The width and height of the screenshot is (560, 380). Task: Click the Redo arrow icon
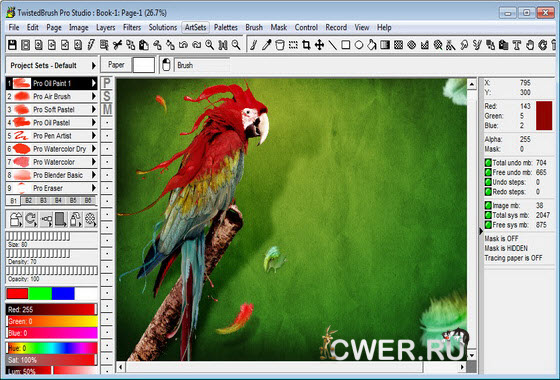click(x=196, y=45)
